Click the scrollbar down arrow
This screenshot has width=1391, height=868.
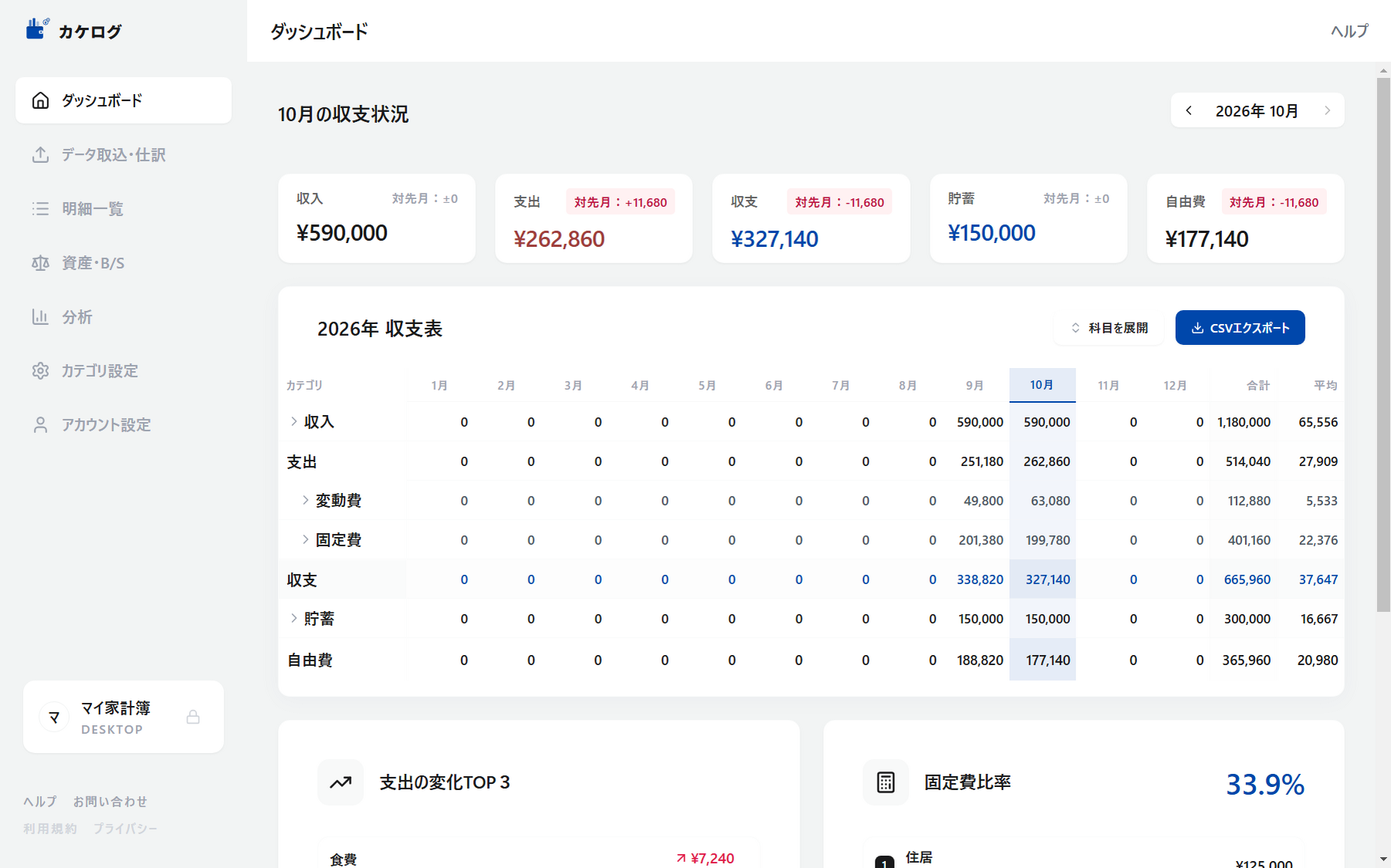(1383, 859)
